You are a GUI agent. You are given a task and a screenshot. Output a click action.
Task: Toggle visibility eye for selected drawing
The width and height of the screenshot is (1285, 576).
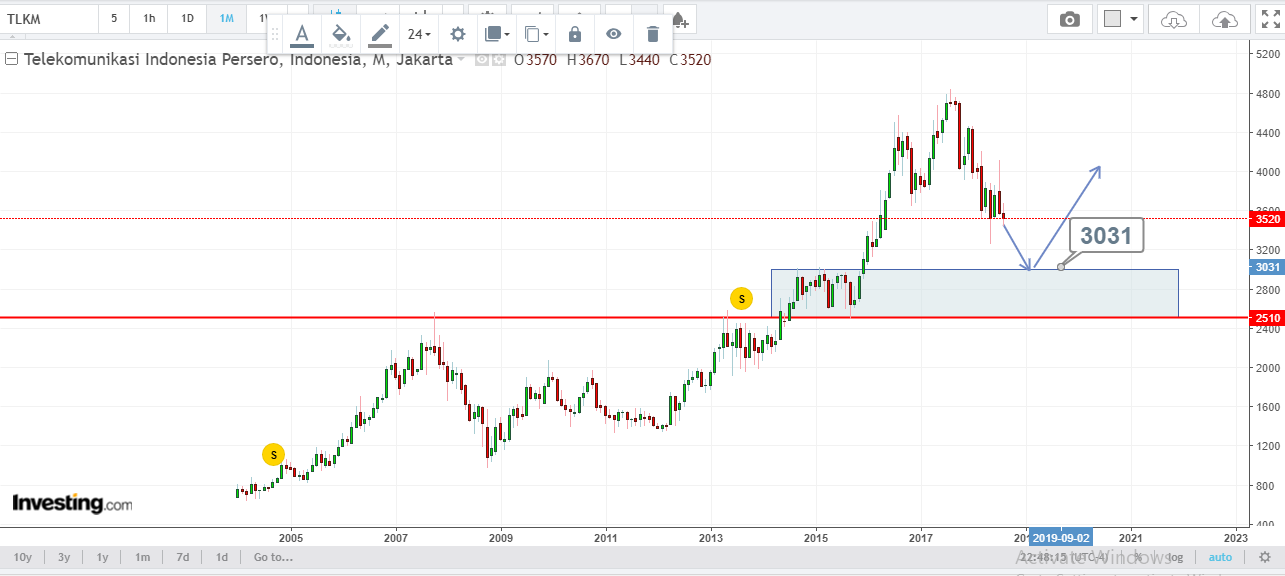coord(614,34)
